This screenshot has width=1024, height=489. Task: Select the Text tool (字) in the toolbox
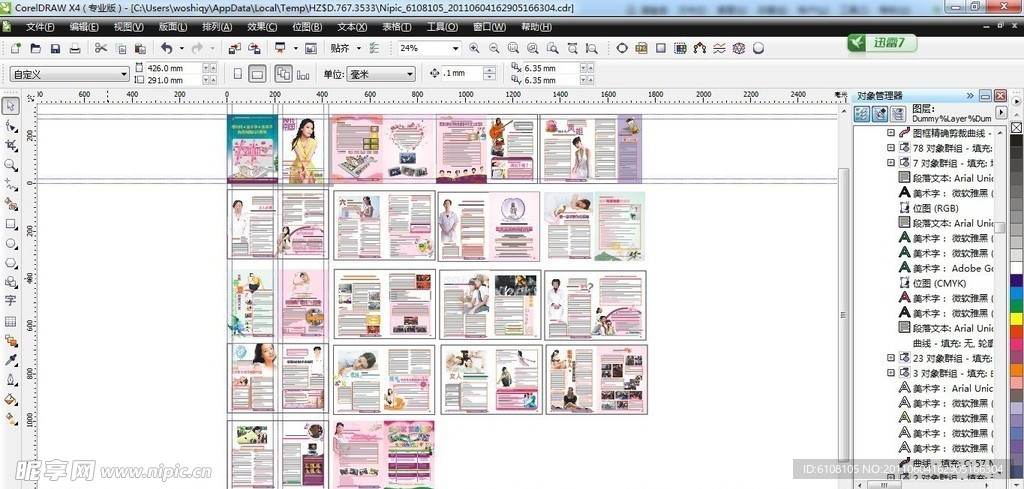click(11, 301)
